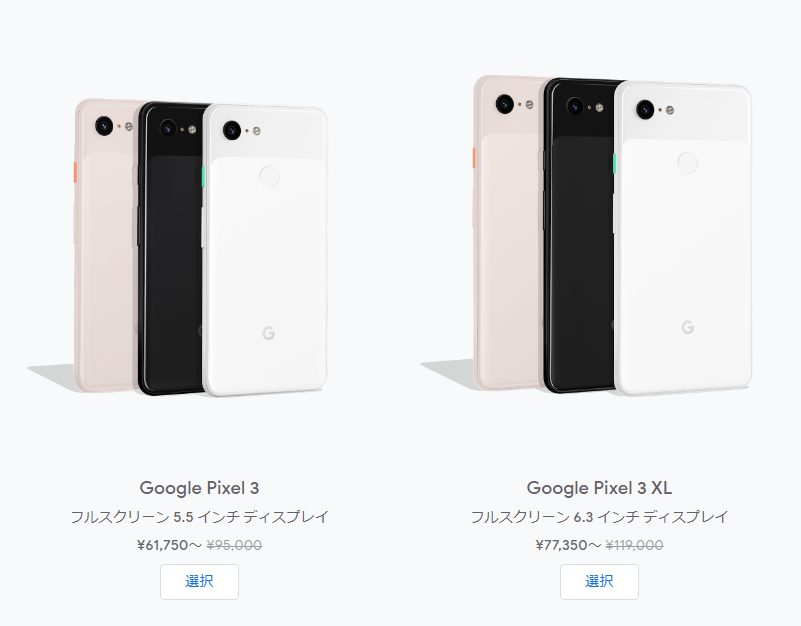Click the G logo on white Pixel 3
This screenshot has width=801, height=626.
(269, 333)
